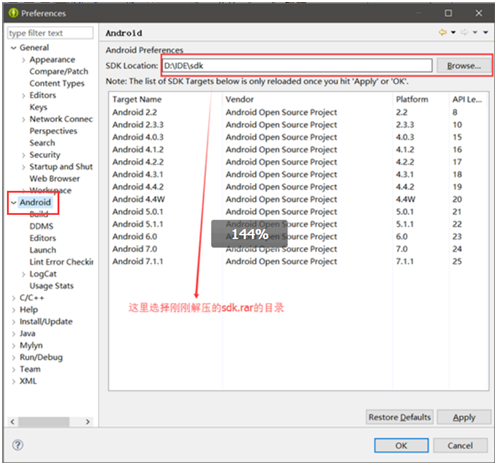
Task: Expand the Install/Update tree node
Action: pos(14,322)
